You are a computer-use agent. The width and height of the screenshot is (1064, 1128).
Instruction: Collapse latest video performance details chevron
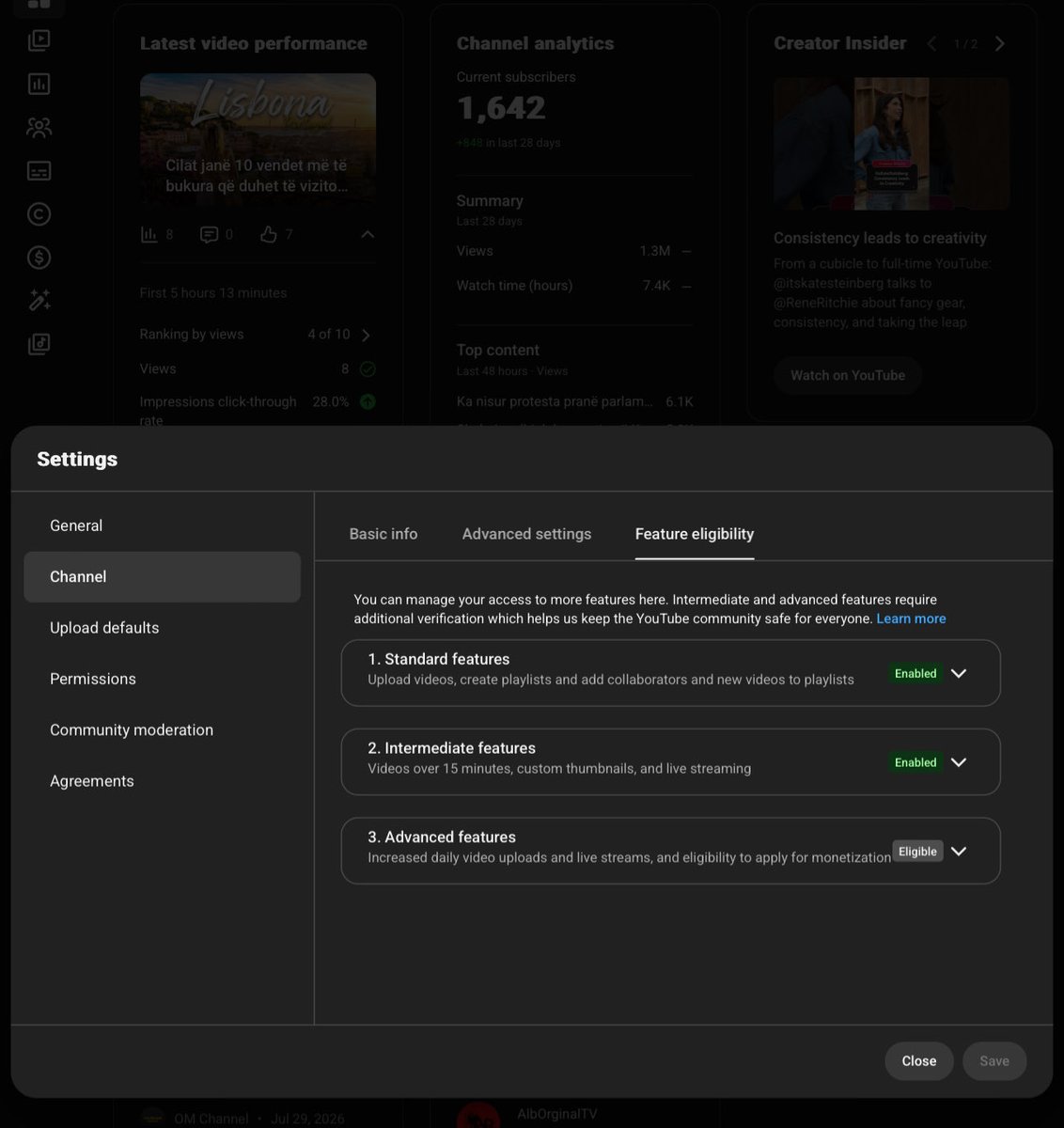tap(368, 234)
